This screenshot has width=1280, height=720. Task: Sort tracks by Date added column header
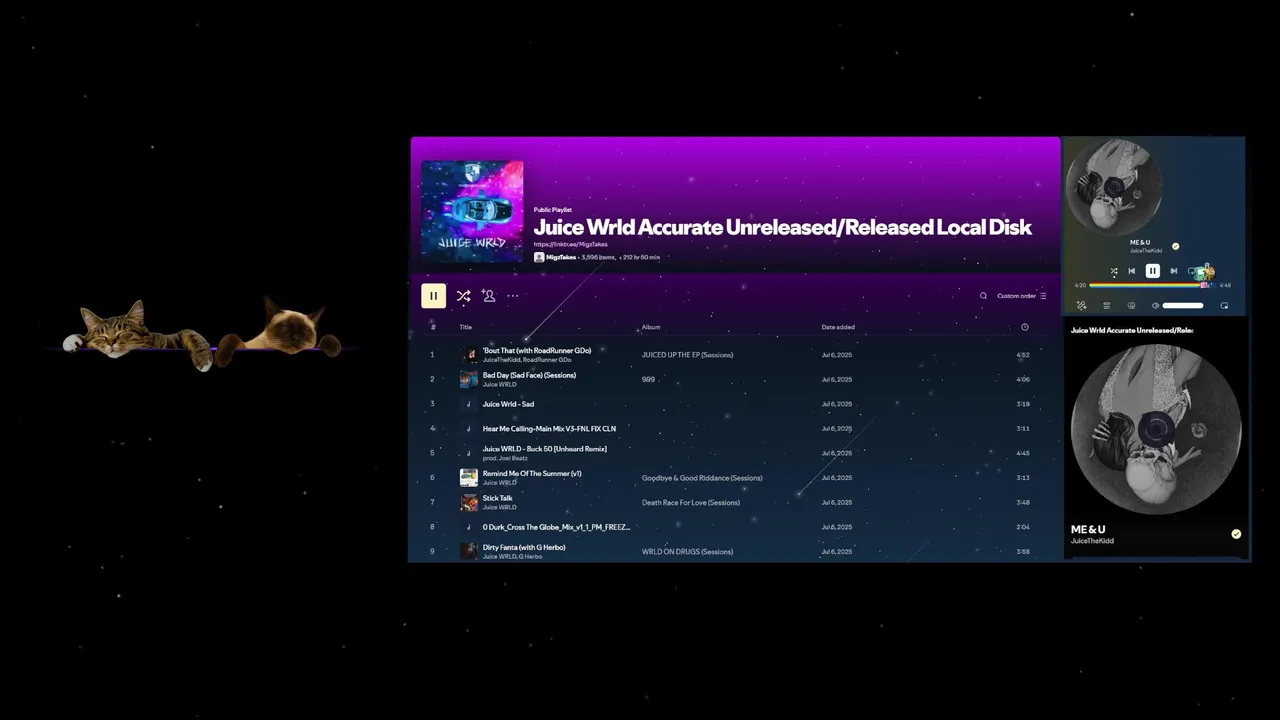[x=838, y=327]
